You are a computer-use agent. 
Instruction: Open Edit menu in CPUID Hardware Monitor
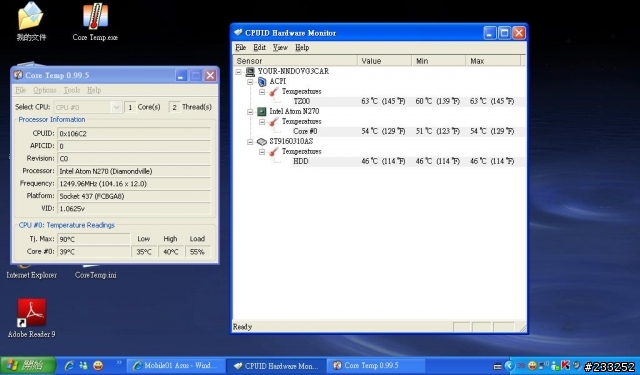[x=259, y=47]
